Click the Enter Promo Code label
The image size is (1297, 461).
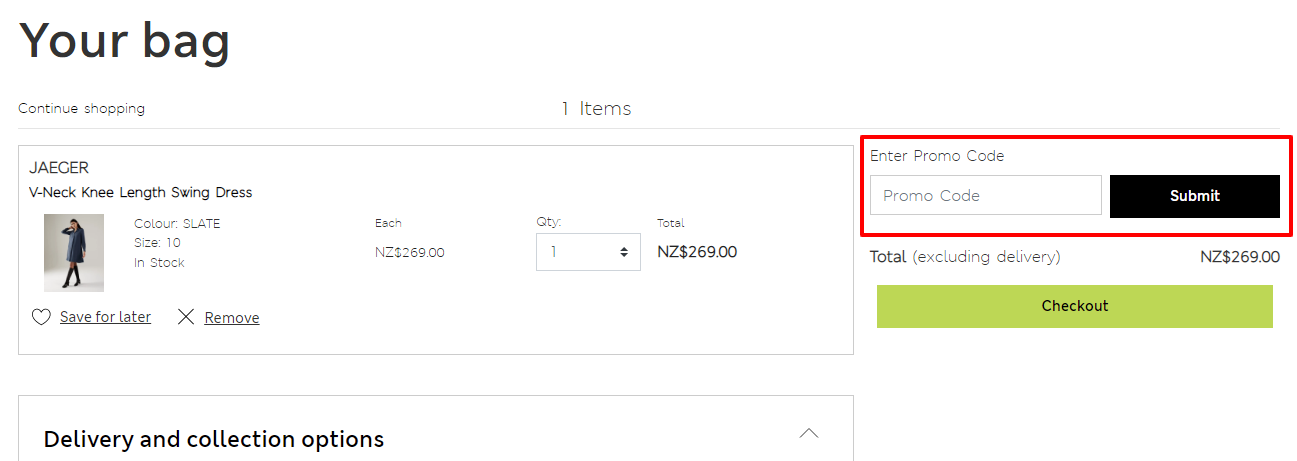click(x=937, y=156)
